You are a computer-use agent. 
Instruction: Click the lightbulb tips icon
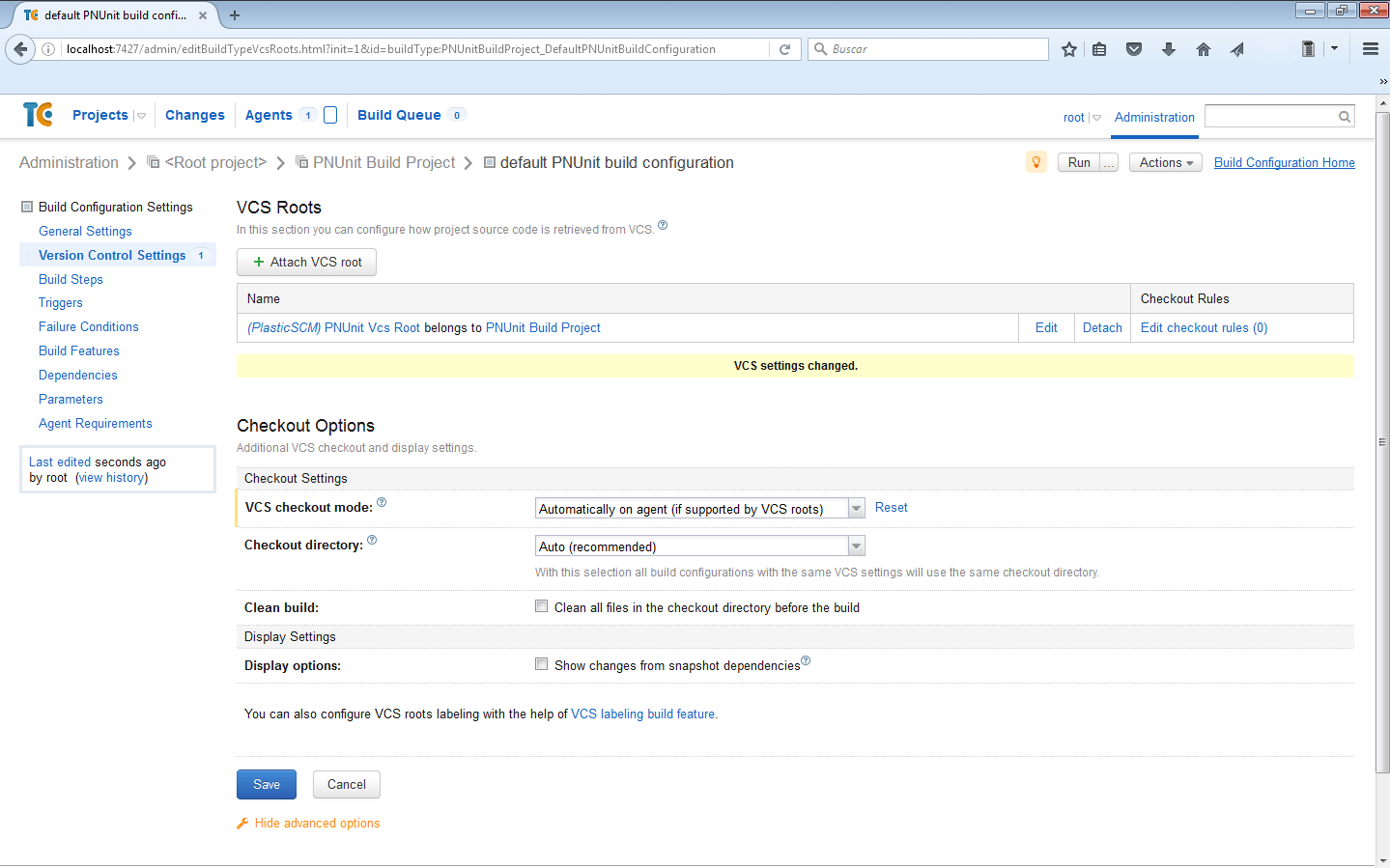point(1035,162)
